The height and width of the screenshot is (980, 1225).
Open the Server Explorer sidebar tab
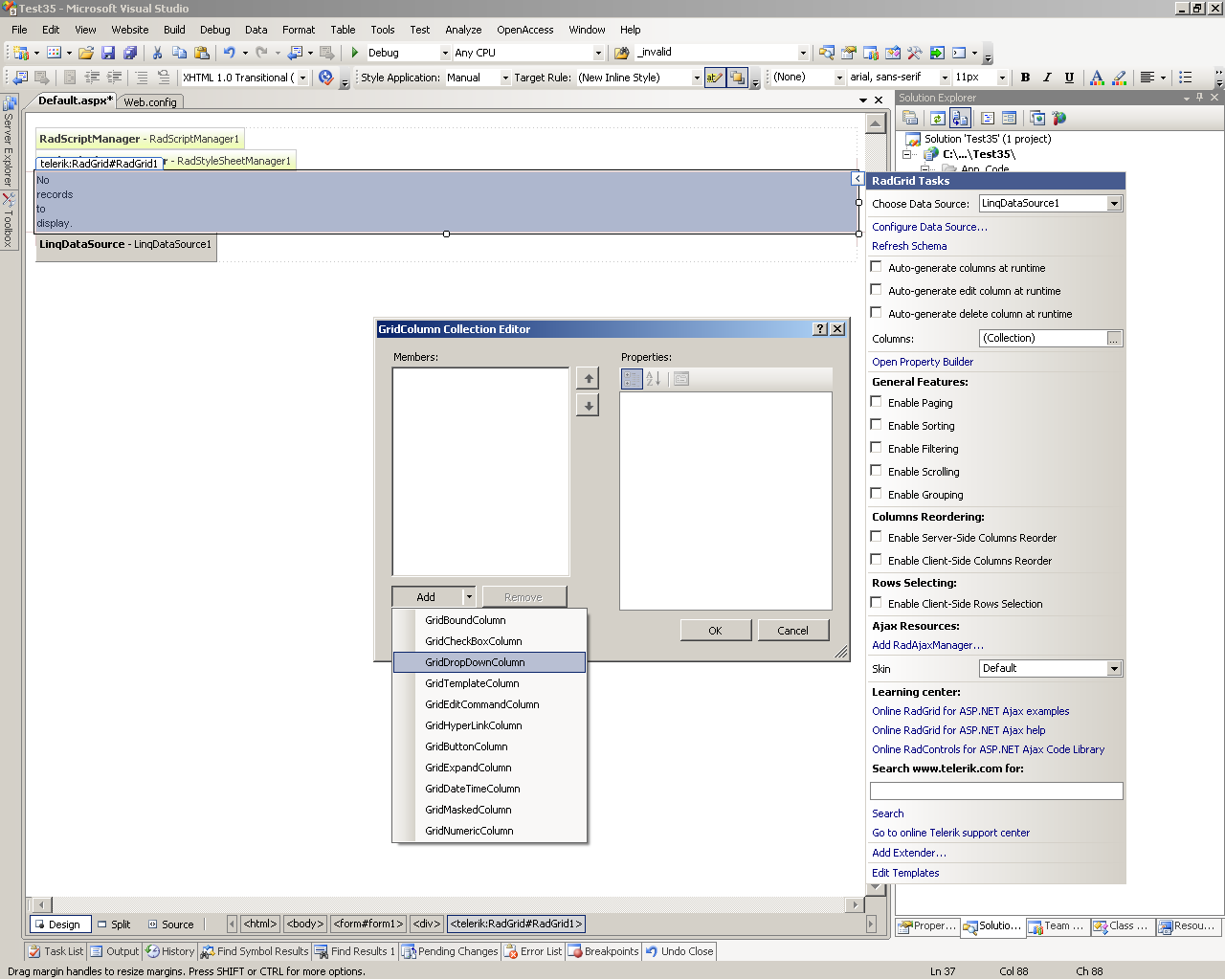(8, 143)
